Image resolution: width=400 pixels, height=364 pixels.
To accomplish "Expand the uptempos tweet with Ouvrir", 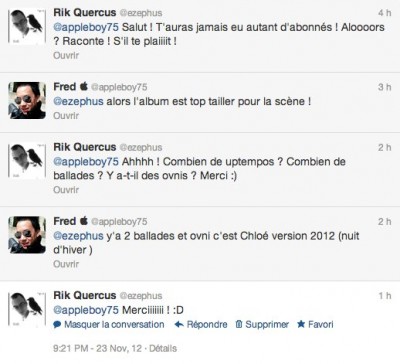I will (66, 190).
